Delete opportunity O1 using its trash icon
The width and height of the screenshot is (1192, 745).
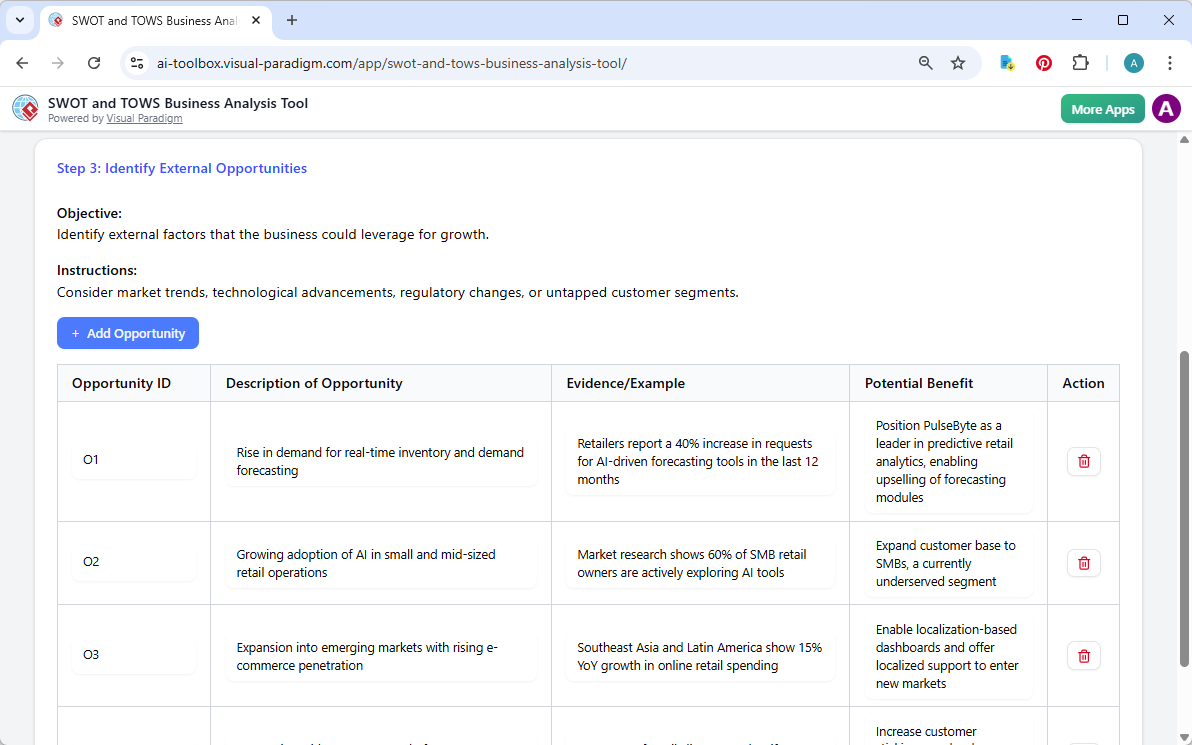(x=1083, y=461)
